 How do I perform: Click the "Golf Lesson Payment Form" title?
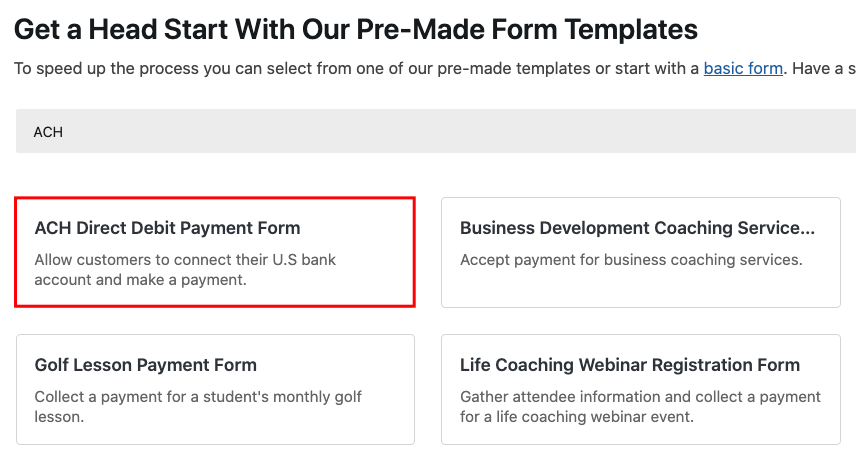(x=146, y=365)
